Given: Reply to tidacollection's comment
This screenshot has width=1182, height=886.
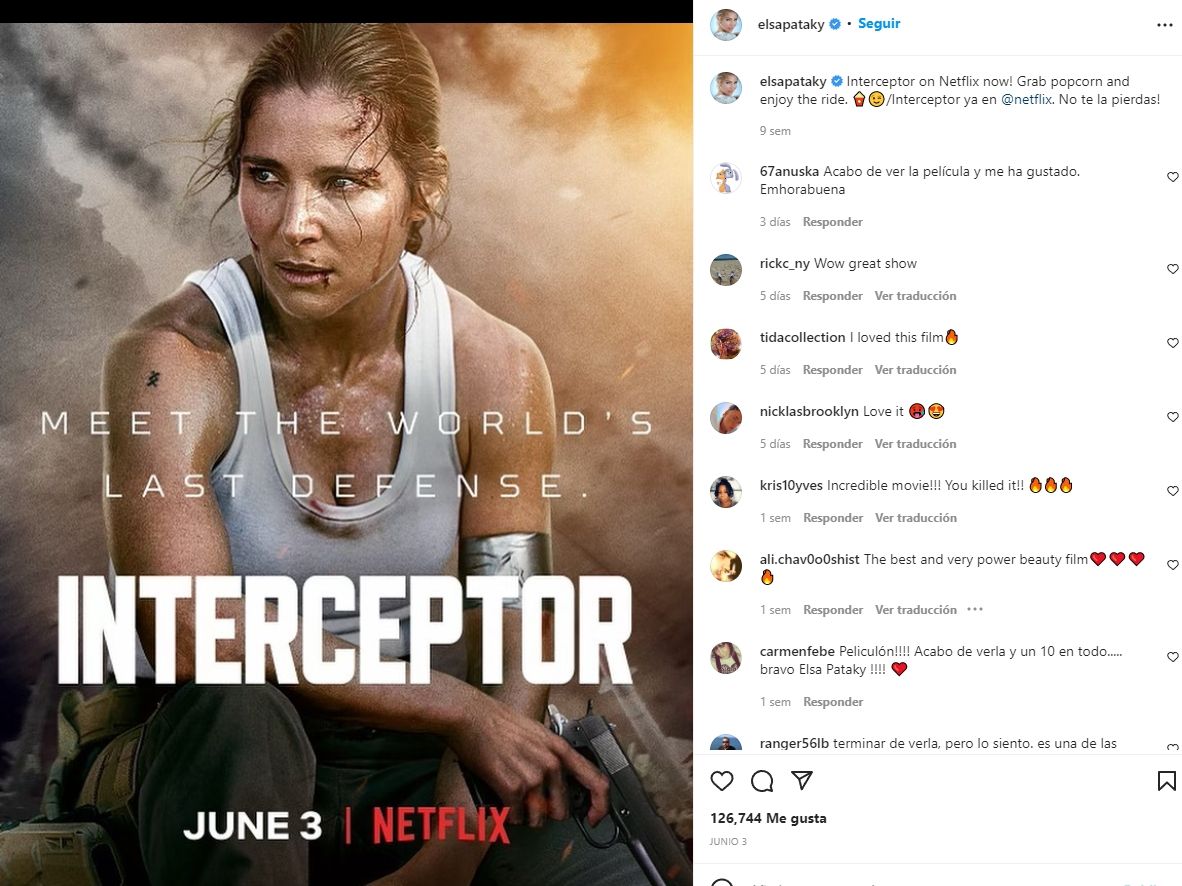Looking at the screenshot, I should click(832, 369).
